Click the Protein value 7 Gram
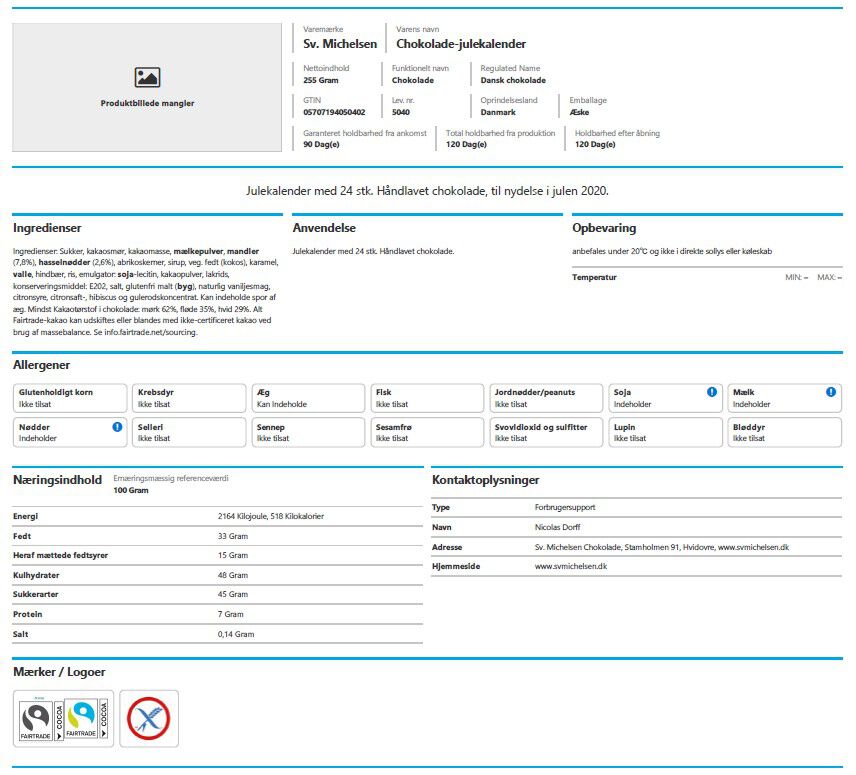856x775 pixels. point(230,615)
